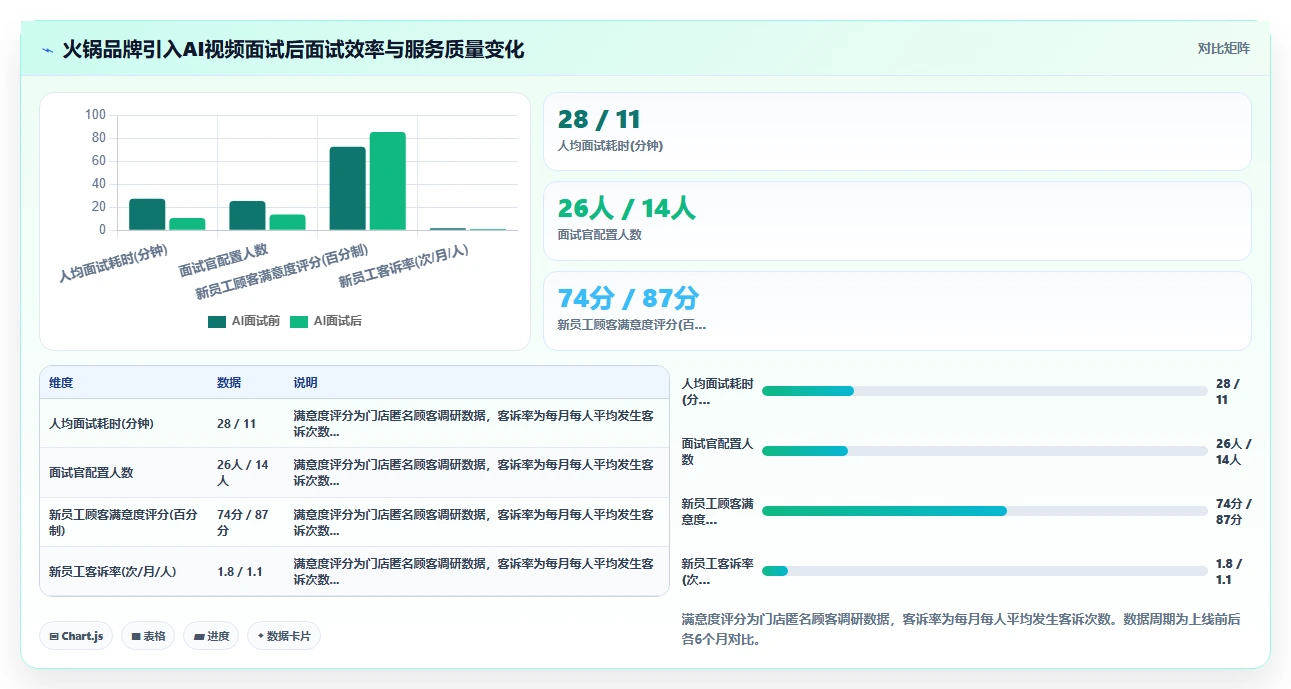Image resolution: width=1291 pixels, height=689 pixels.
Task: Click the page title 火锅品牌引入AI视频面试后
Action: click(x=293, y=49)
